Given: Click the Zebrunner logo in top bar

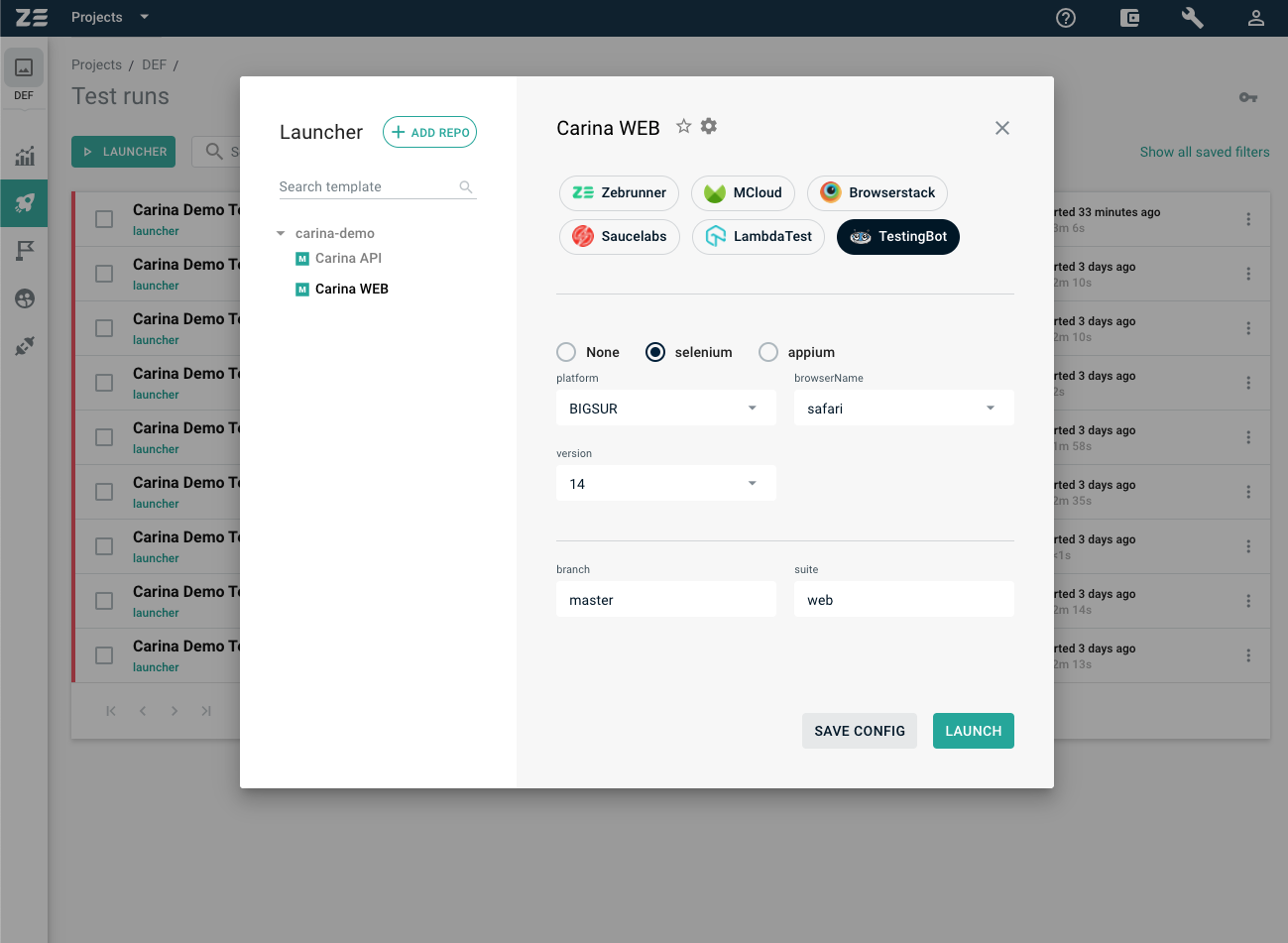Looking at the screenshot, I should 32,18.
